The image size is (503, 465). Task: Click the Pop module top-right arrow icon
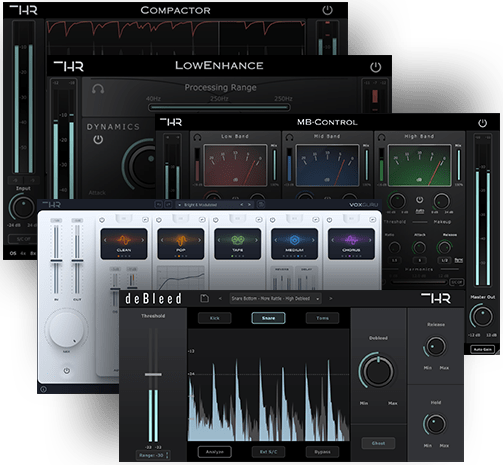pyautogui.click(x=202, y=219)
